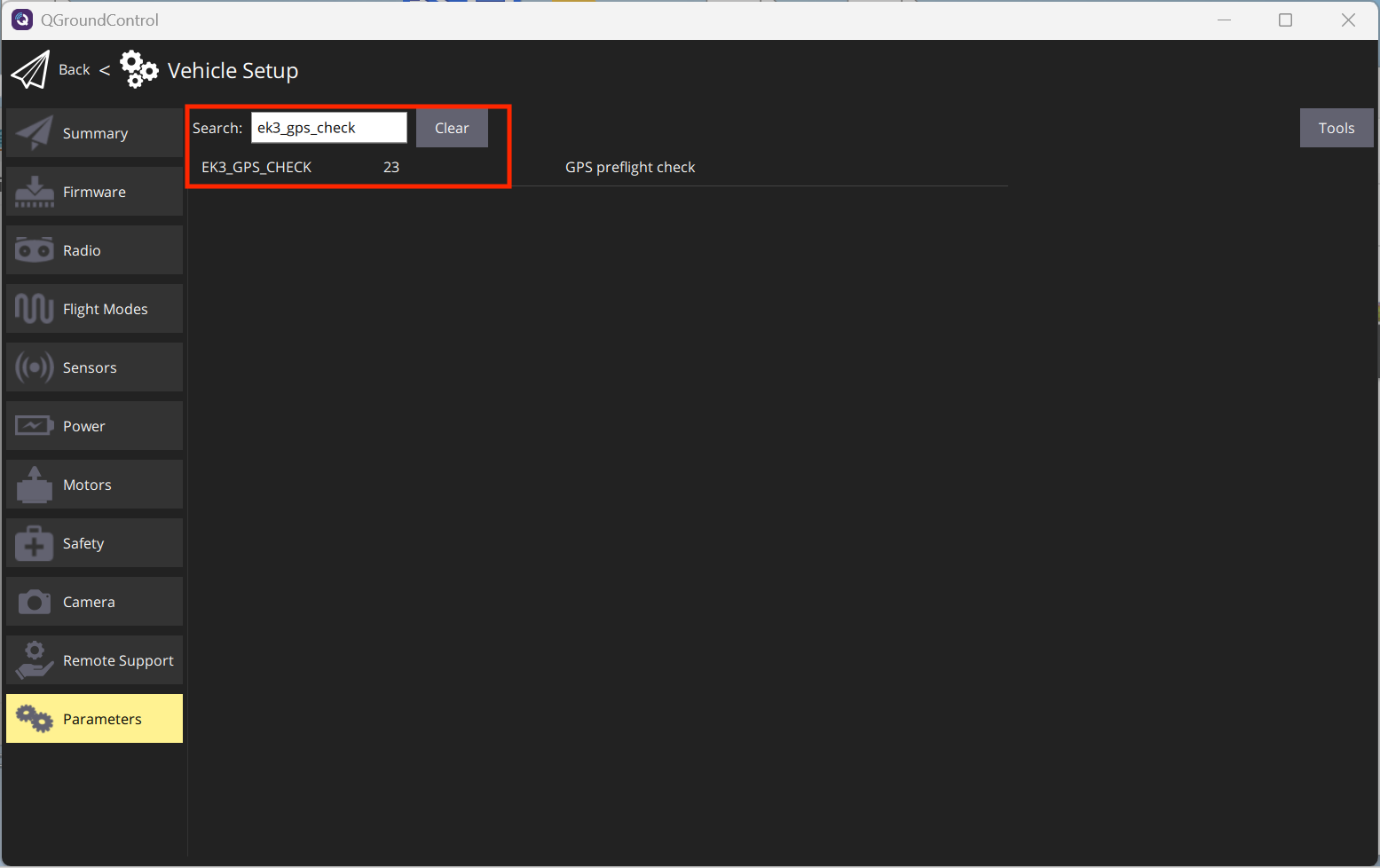Click the Sensors signal icon
1380x868 pixels.
[x=35, y=367]
